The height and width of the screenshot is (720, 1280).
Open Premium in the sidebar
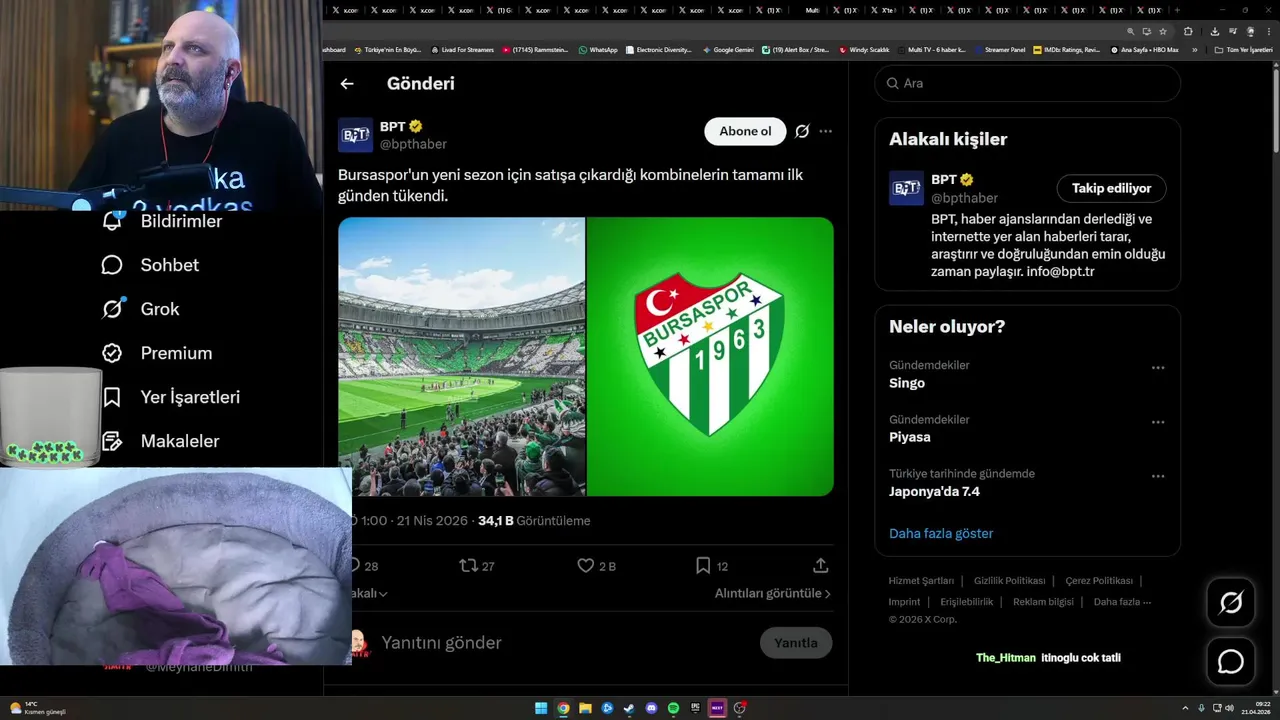(156, 353)
